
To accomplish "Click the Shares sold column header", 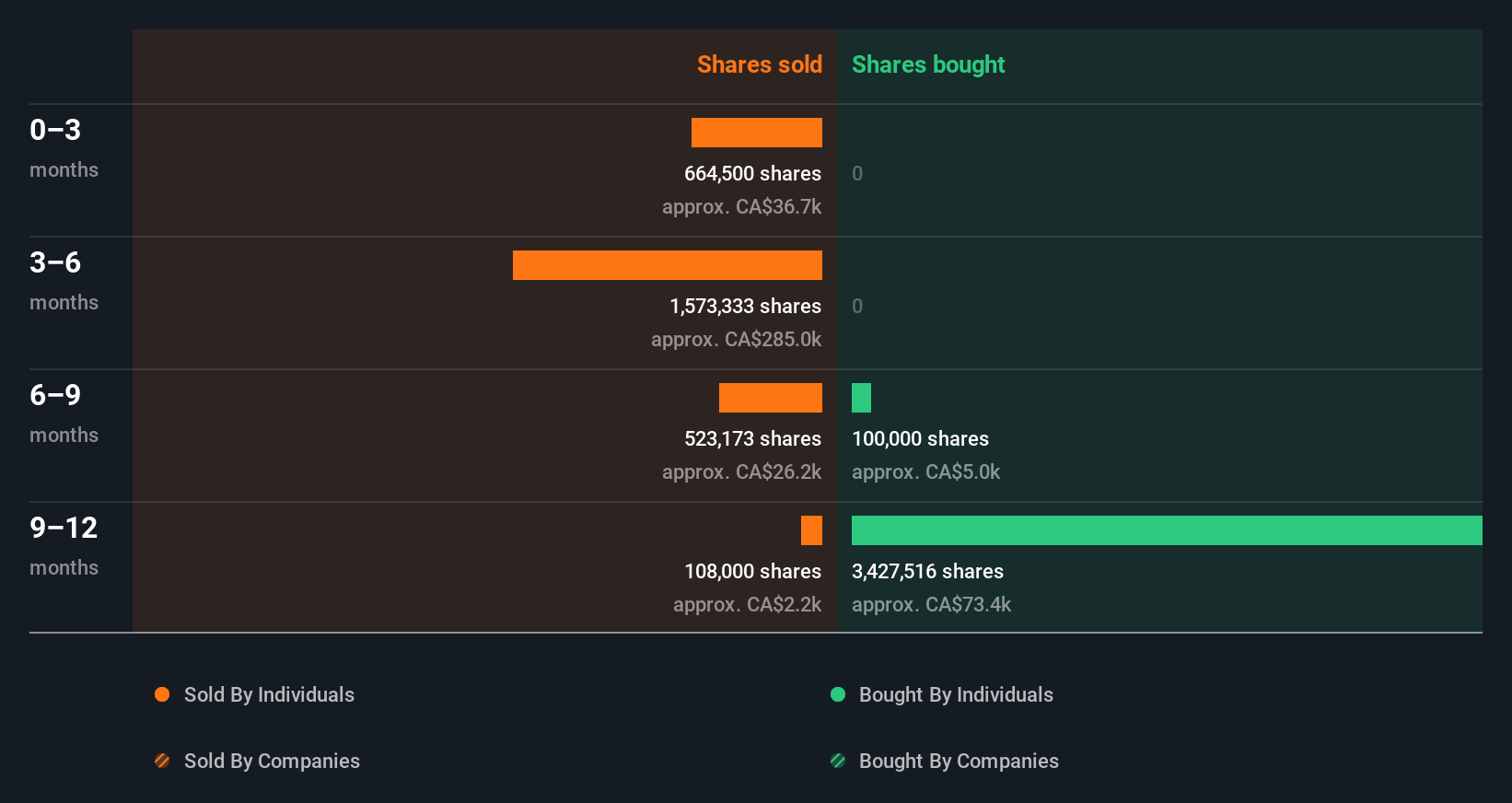I will pos(759,64).
